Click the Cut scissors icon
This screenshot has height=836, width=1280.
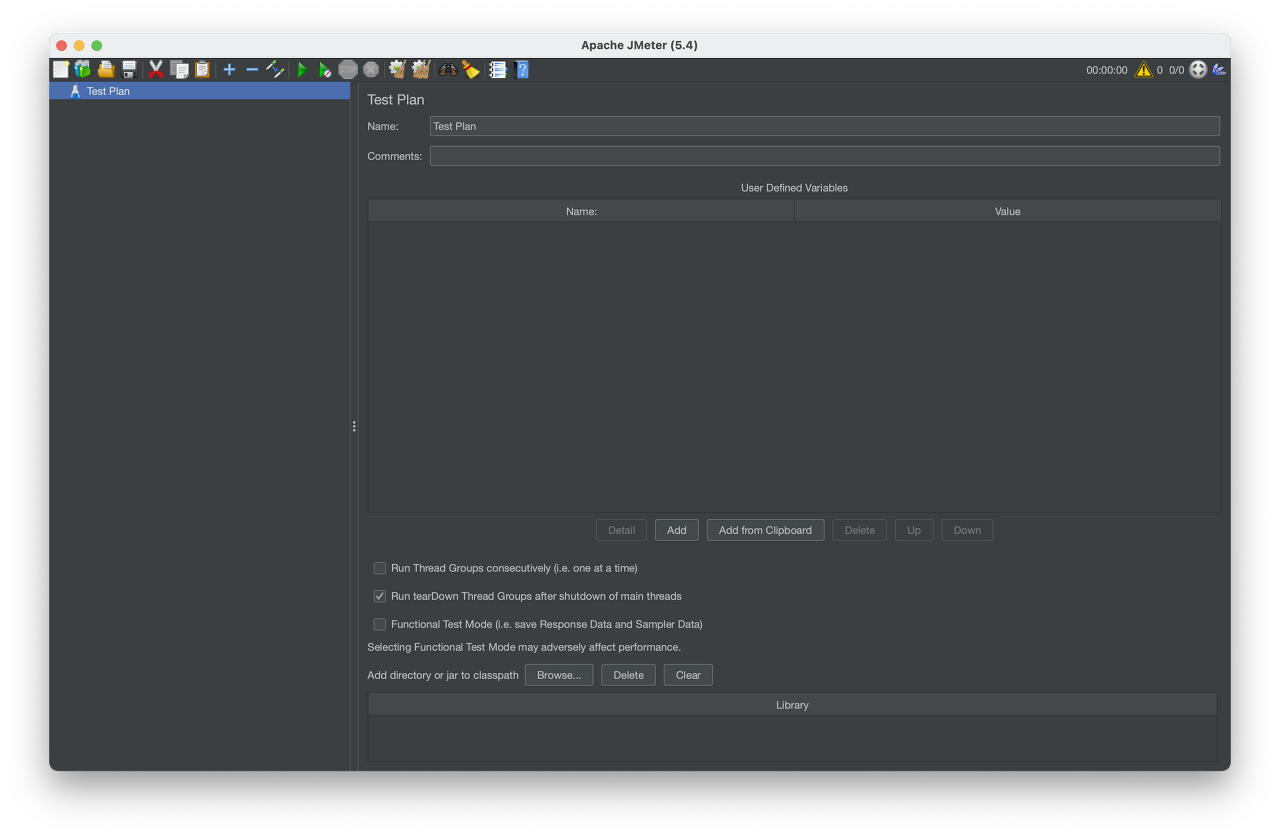coord(156,70)
